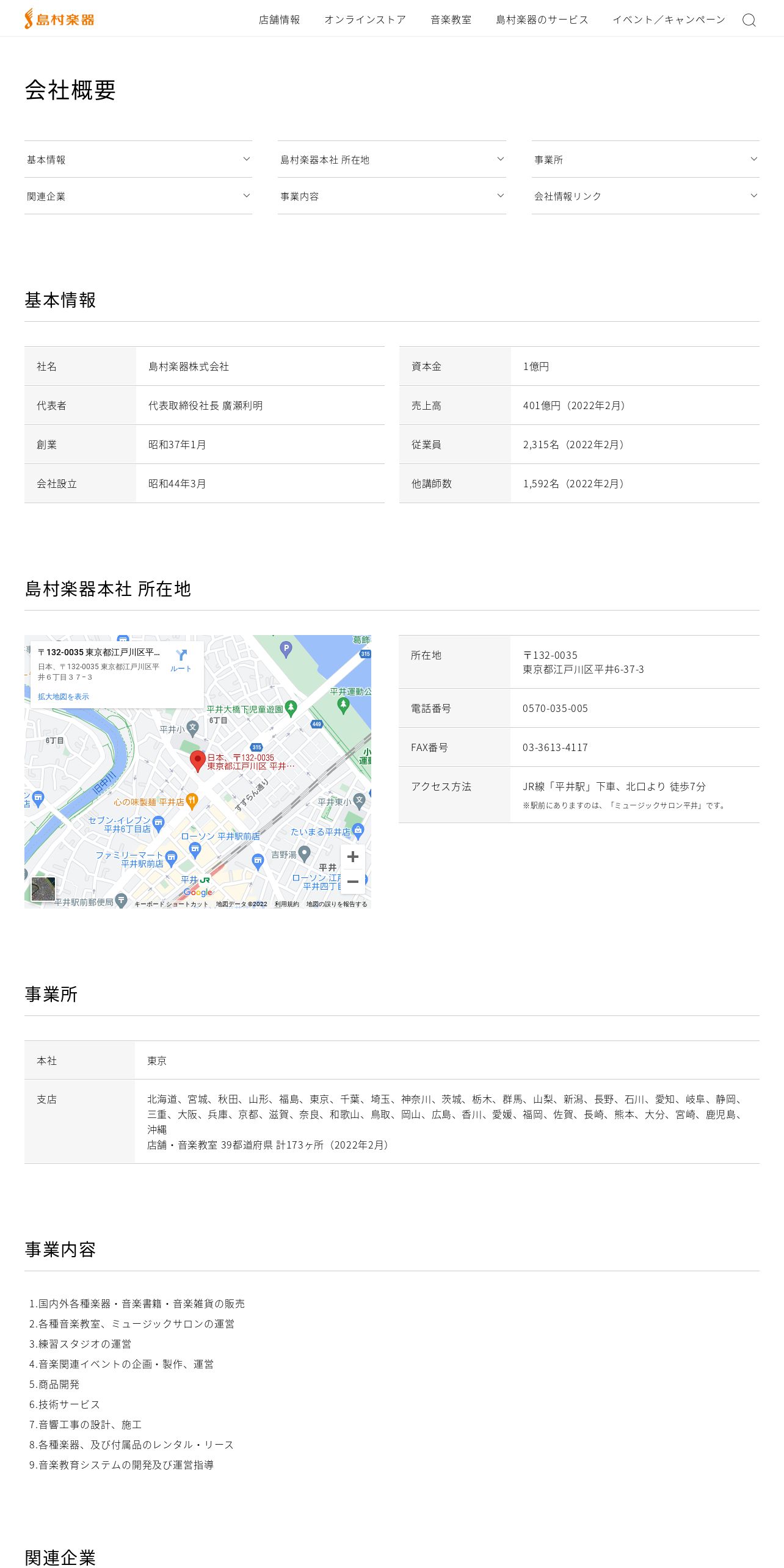Click the Google logo on map
This screenshot has height=1568, width=784.
click(x=198, y=892)
